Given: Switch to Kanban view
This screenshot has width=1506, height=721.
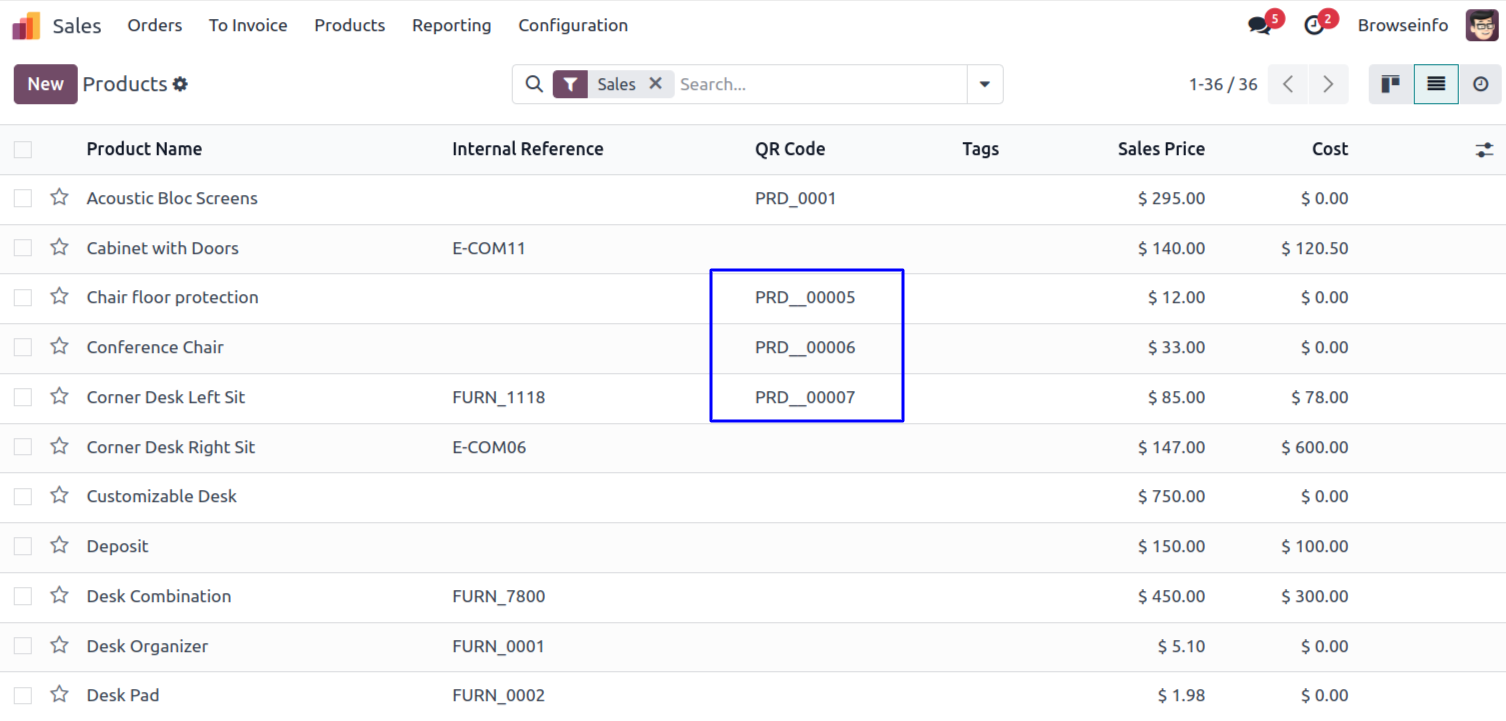Looking at the screenshot, I should point(1390,85).
